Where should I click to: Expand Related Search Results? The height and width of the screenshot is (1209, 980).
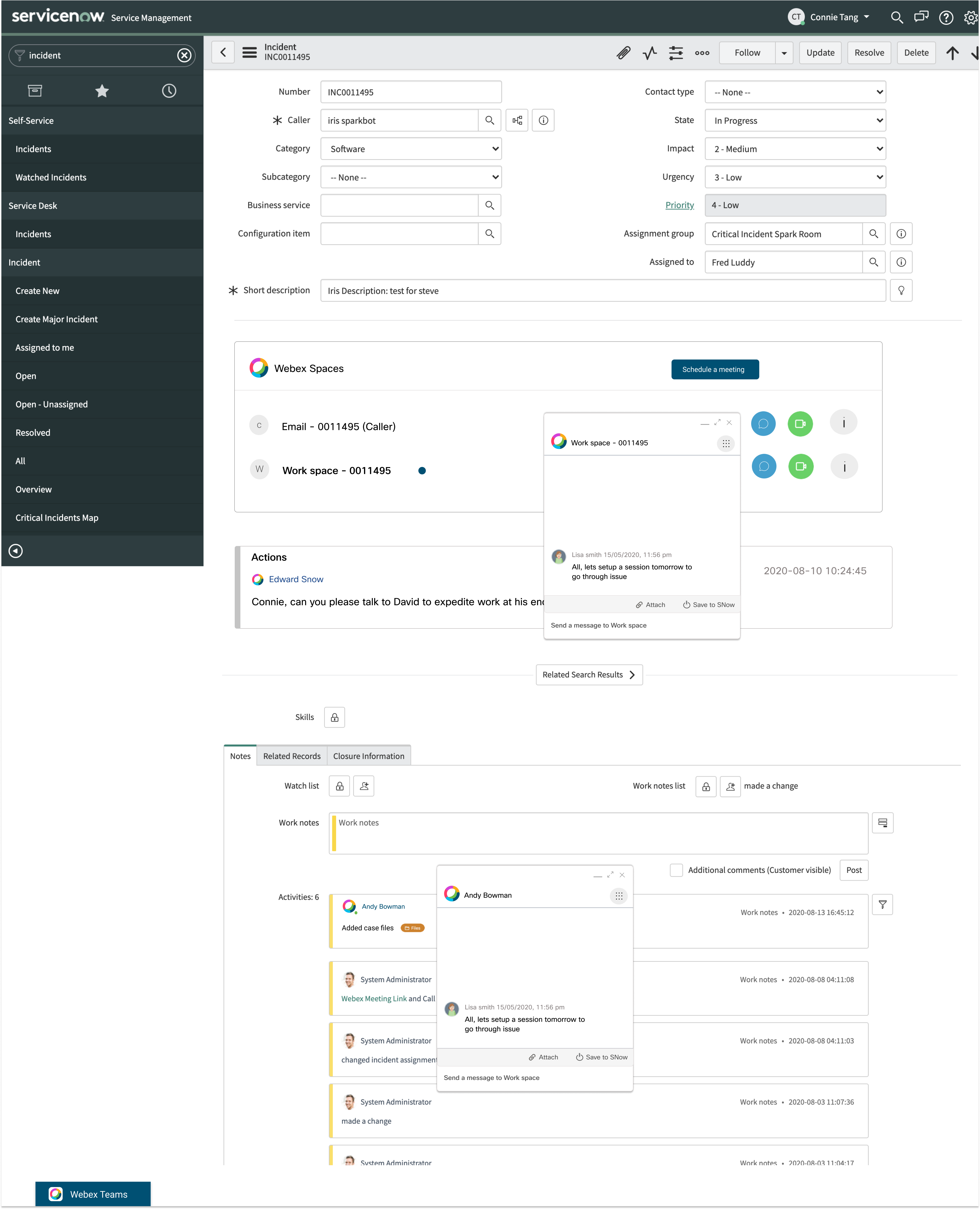589,675
